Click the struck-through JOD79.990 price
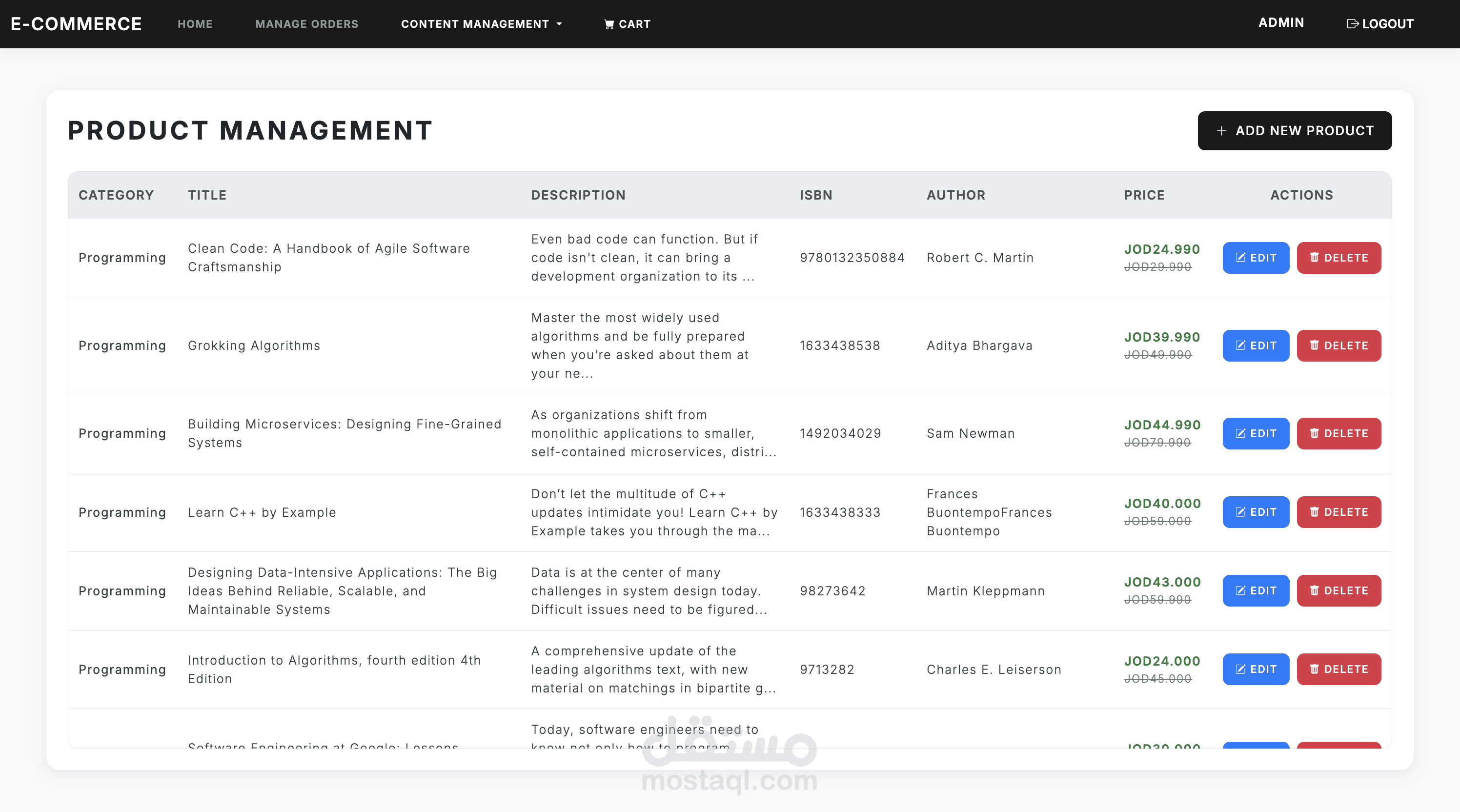Image resolution: width=1460 pixels, height=812 pixels. [x=1157, y=443]
